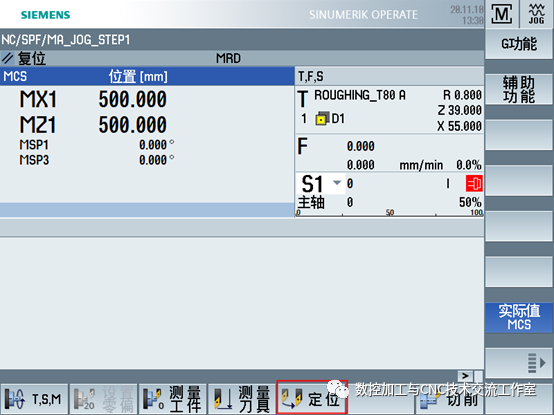Click the 主轴 spindle label
The width and height of the screenshot is (554, 415).
(x=311, y=203)
